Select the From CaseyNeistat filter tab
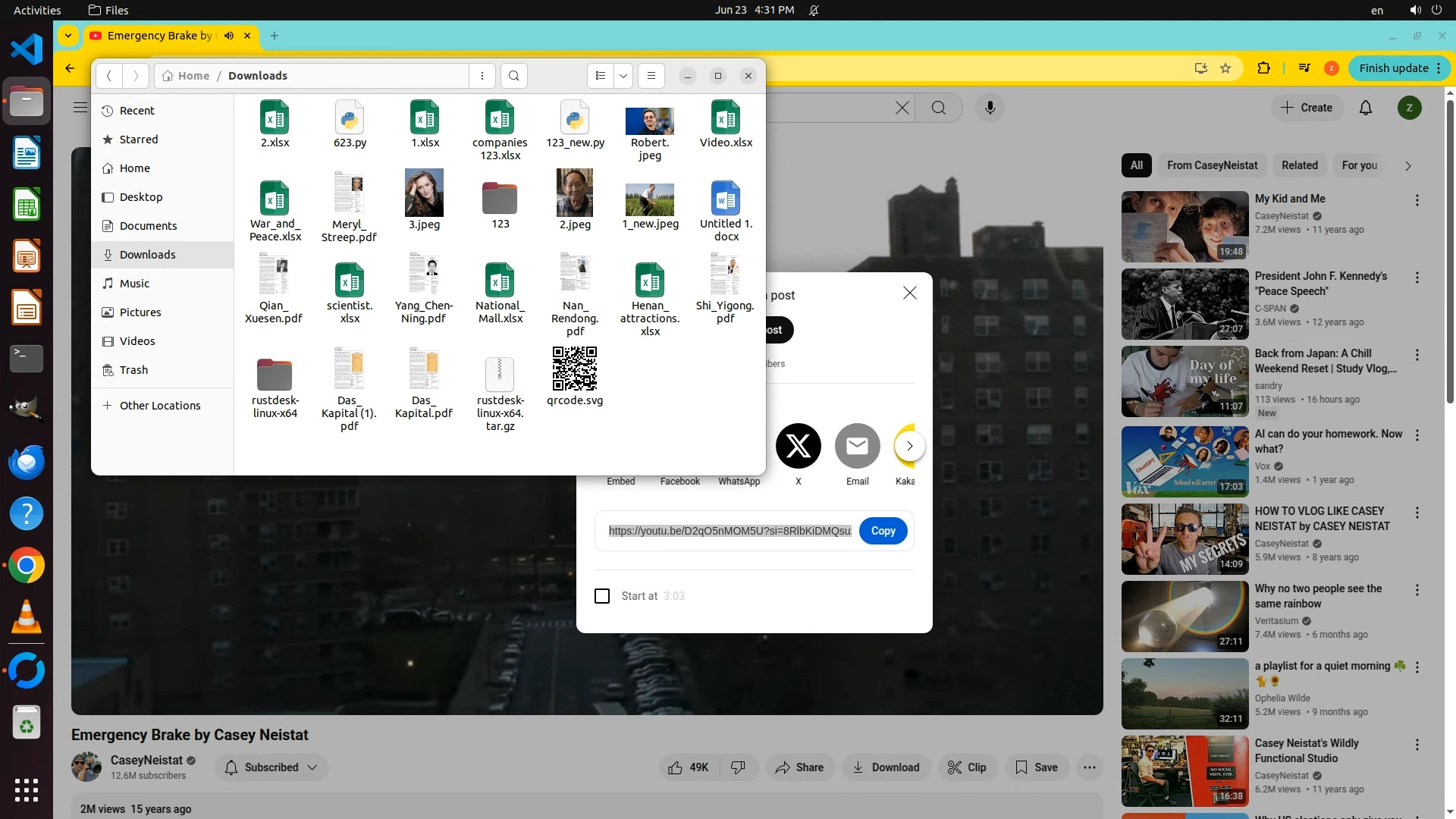The image size is (1456, 819). 1212,165
